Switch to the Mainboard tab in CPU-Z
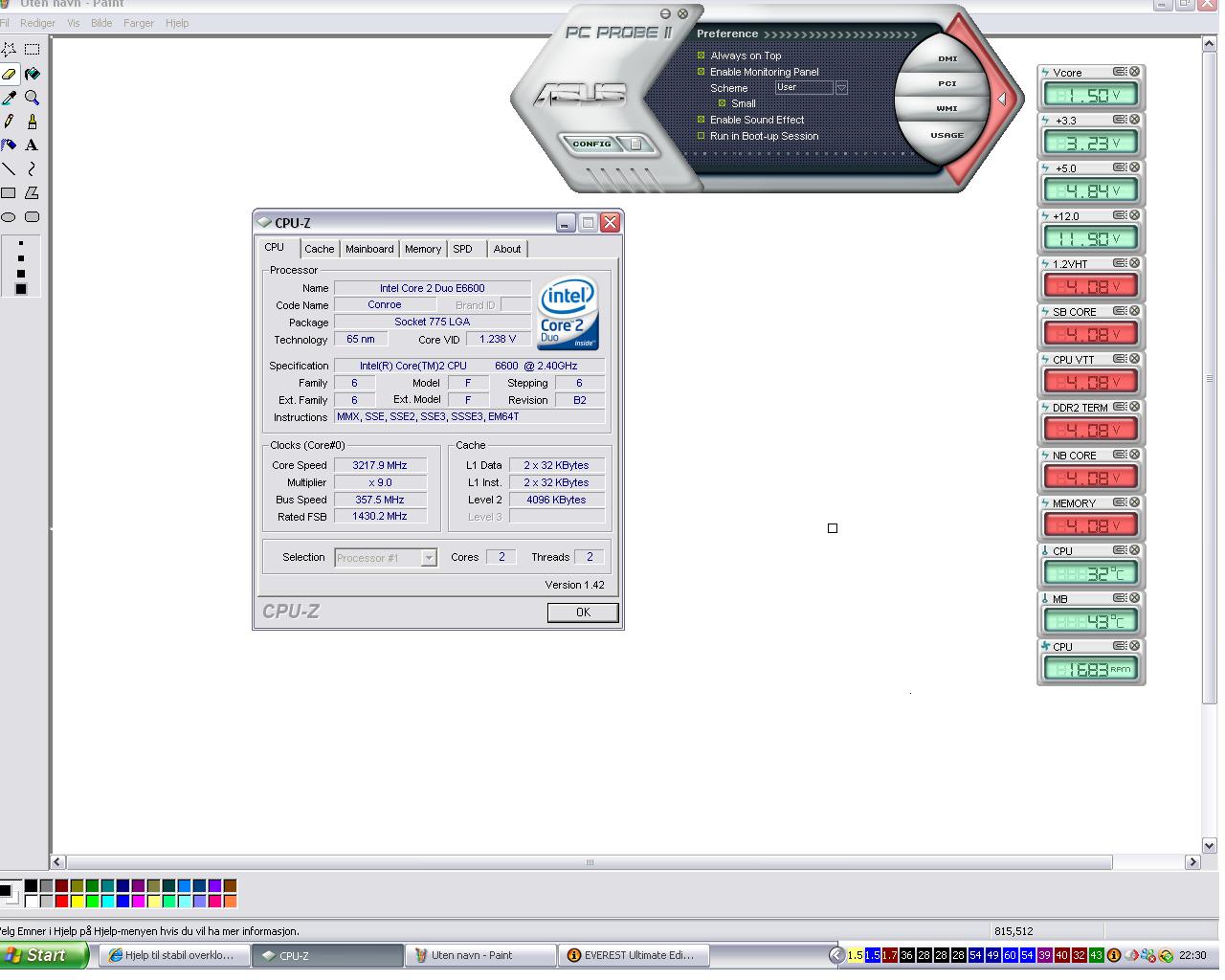The height and width of the screenshot is (980, 1225). coord(369,249)
